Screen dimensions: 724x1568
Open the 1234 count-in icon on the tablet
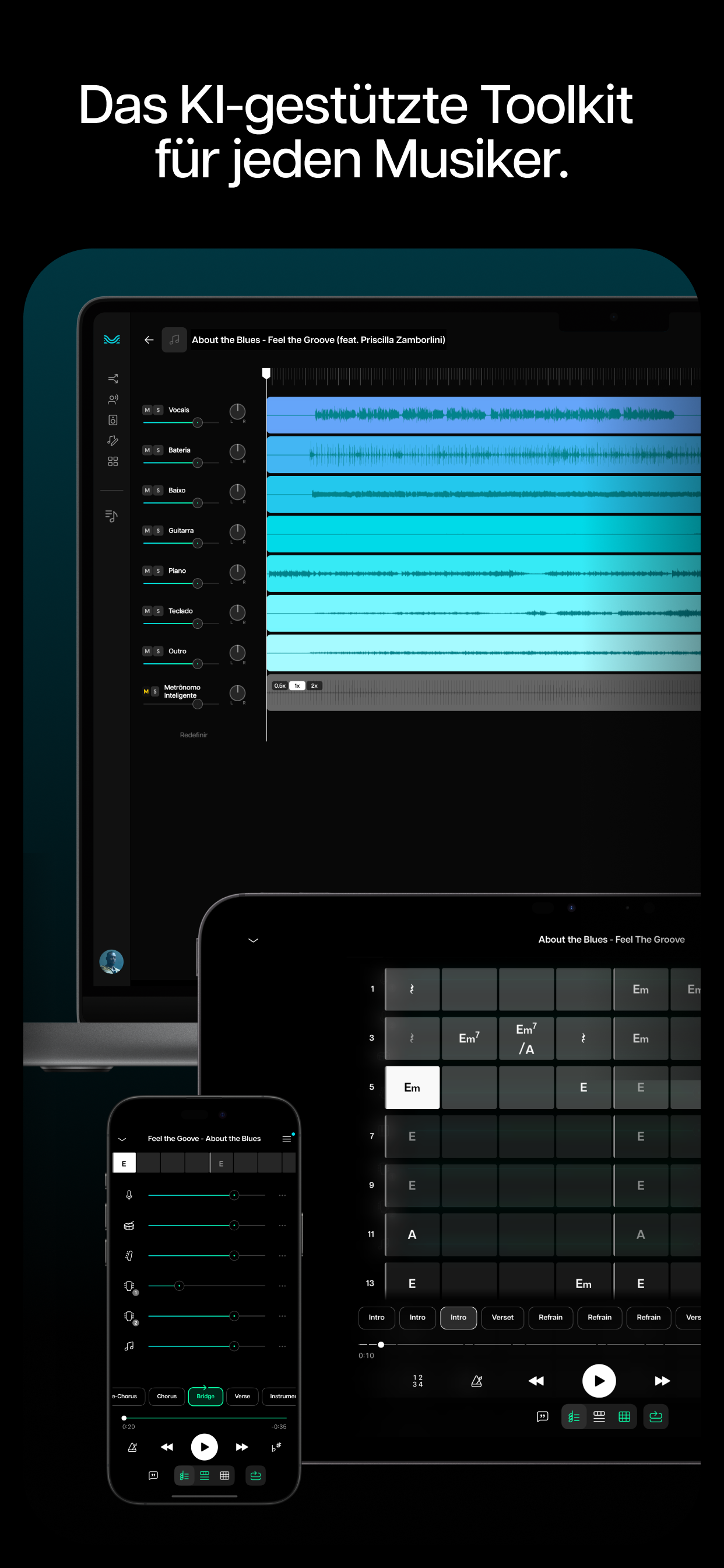pyautogui.click(x=417, y=1381)
